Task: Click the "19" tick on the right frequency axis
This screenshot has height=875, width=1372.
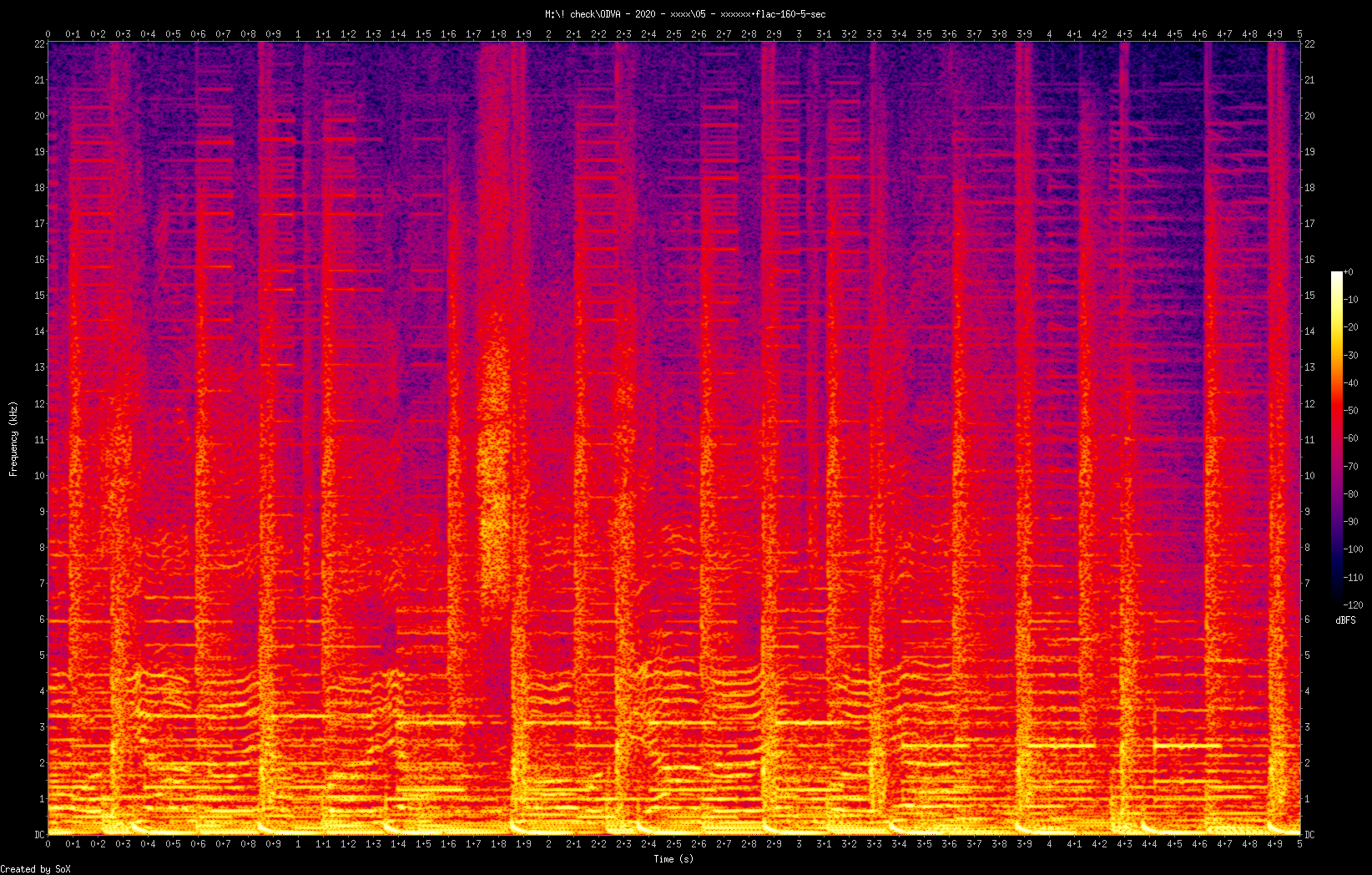Action: [x=1309, y=152]
